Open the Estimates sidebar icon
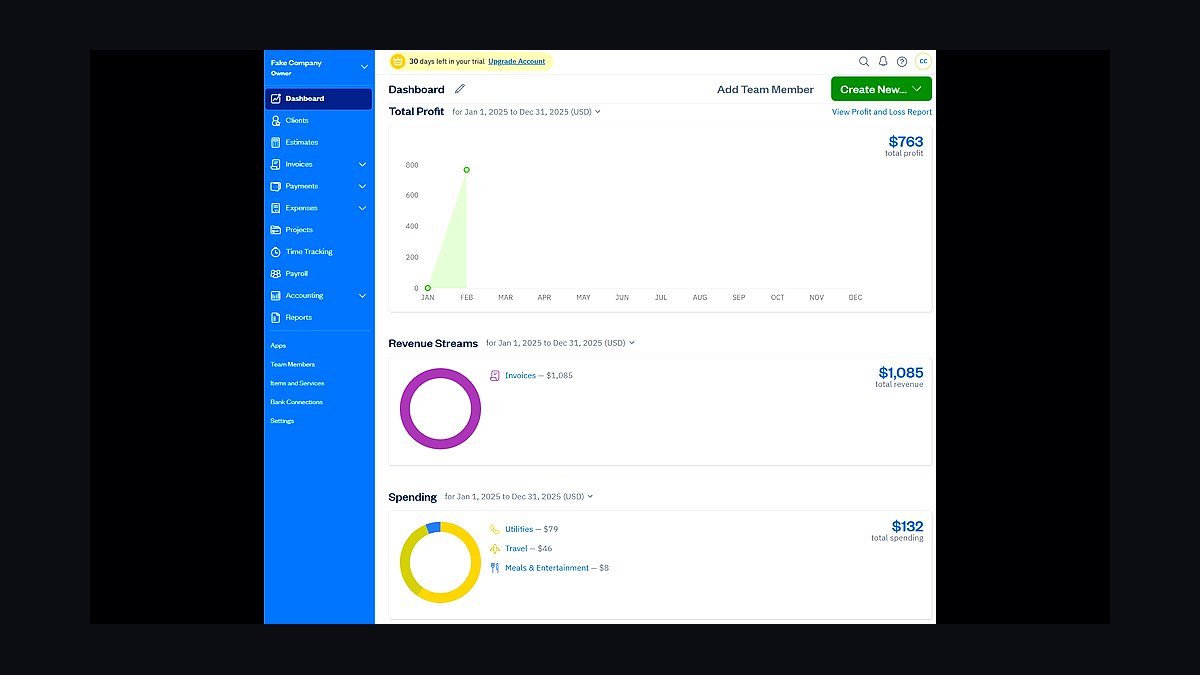This screenshot has height=675, width=1200. 276,142
